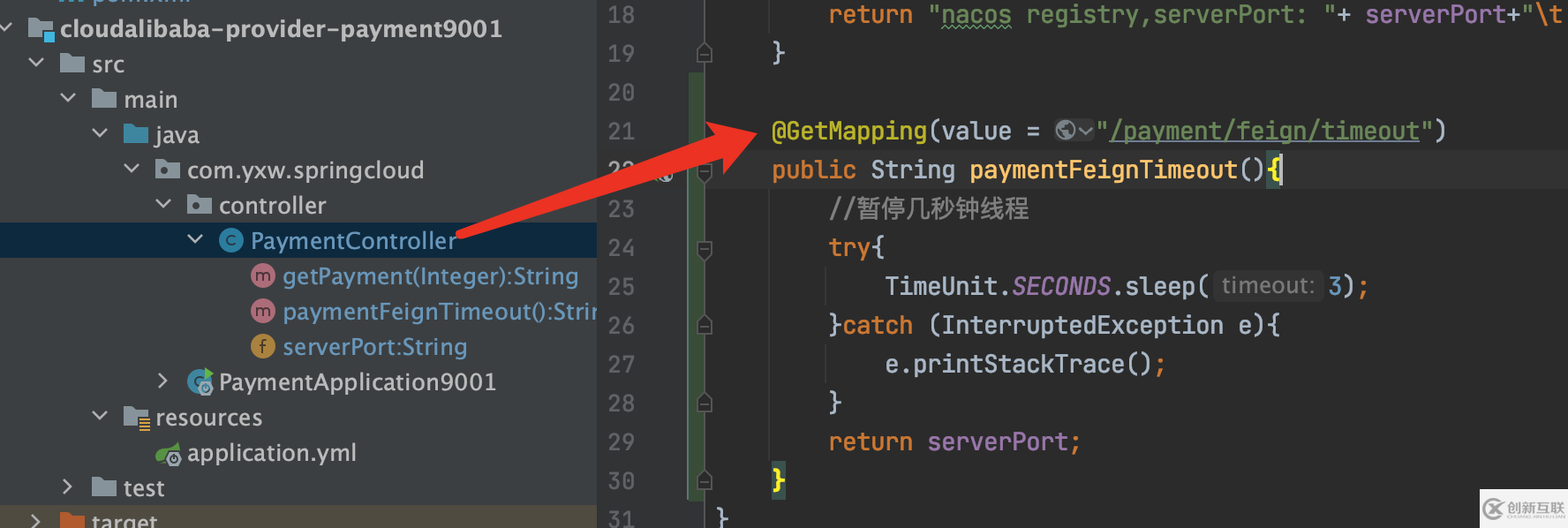Click the getPayment method icon
This screenshot has width=1568, height=528.
pos(263,276)
